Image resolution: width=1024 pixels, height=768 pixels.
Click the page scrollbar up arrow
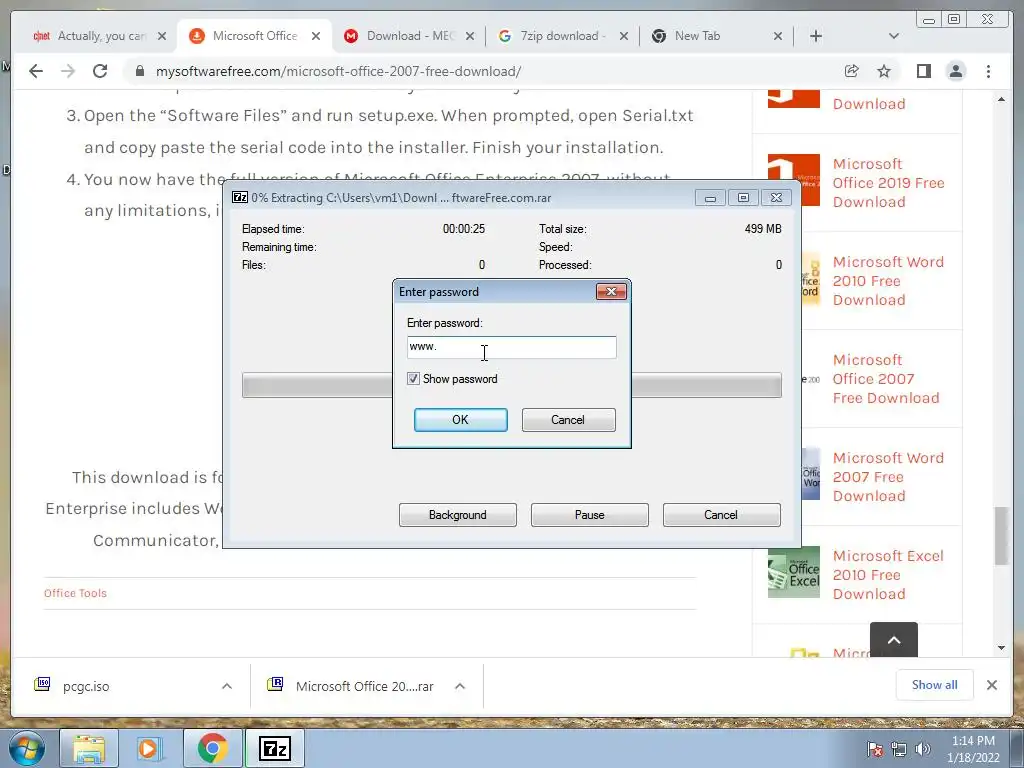click(x=1001, y=99)
